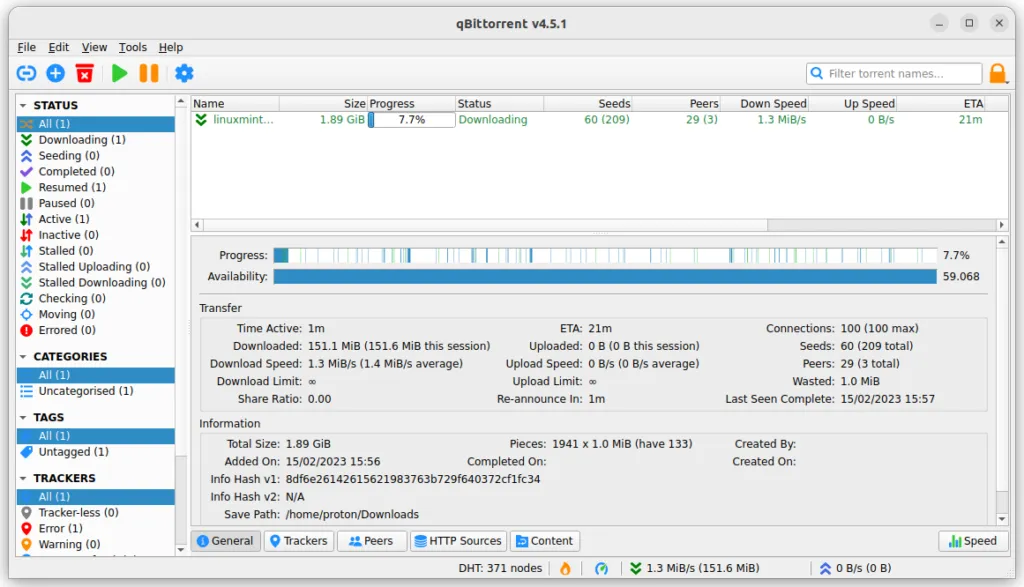Screen dimensions: 1024x587
Task: Sort torrents by ETA column
Action: click(x=940, y=103)
